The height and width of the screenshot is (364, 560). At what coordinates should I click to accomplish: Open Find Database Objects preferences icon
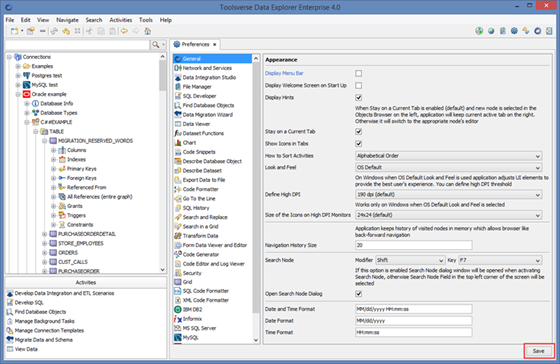click(178, 105)
